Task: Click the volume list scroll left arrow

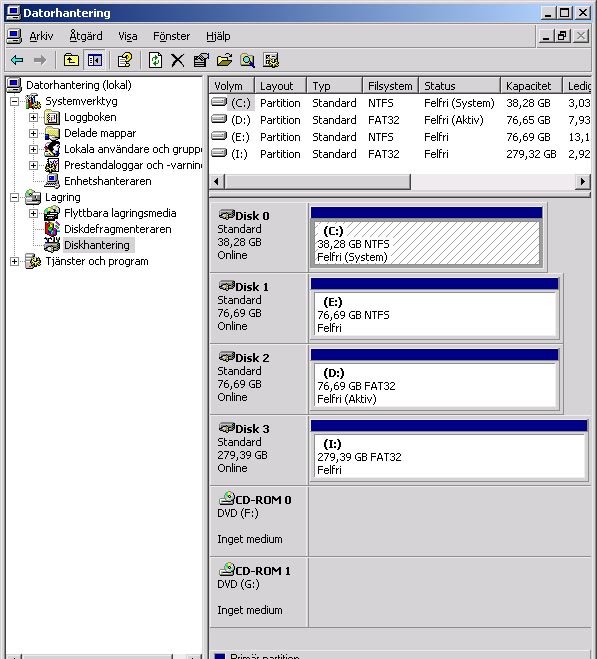Action: (x=217, y=182)
